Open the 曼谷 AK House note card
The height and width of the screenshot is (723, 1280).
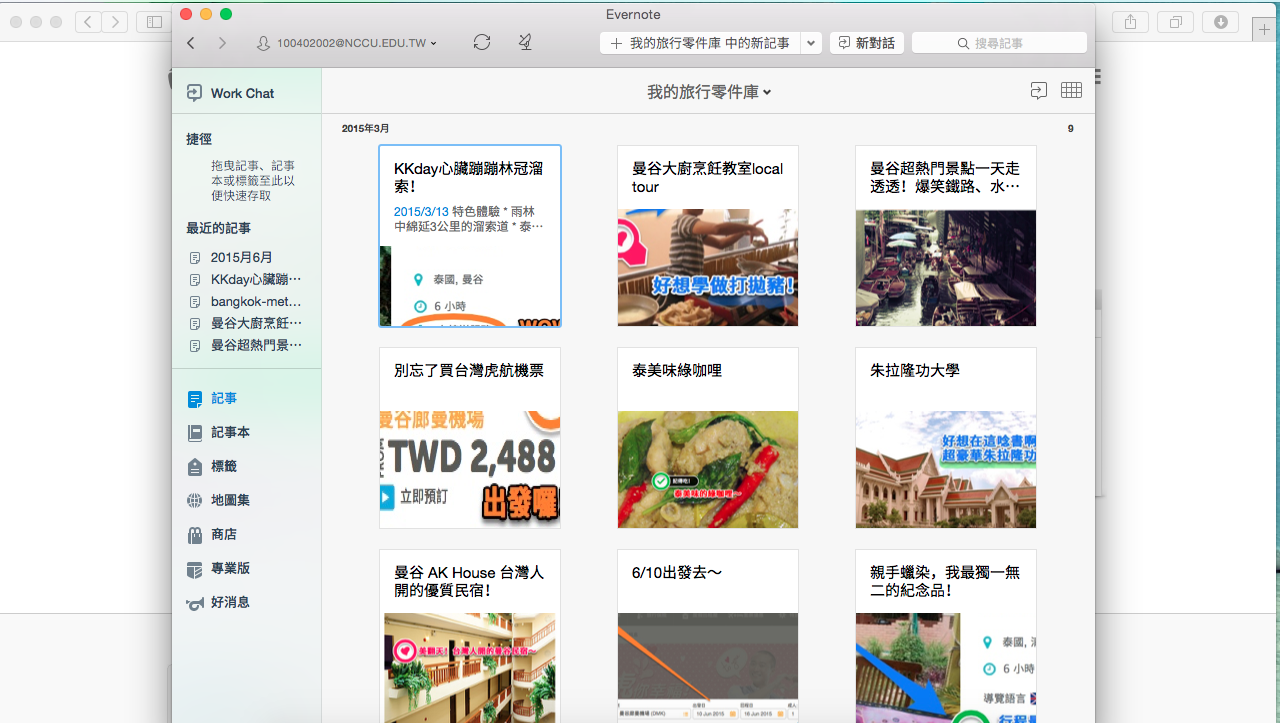[x=470, y=636]
